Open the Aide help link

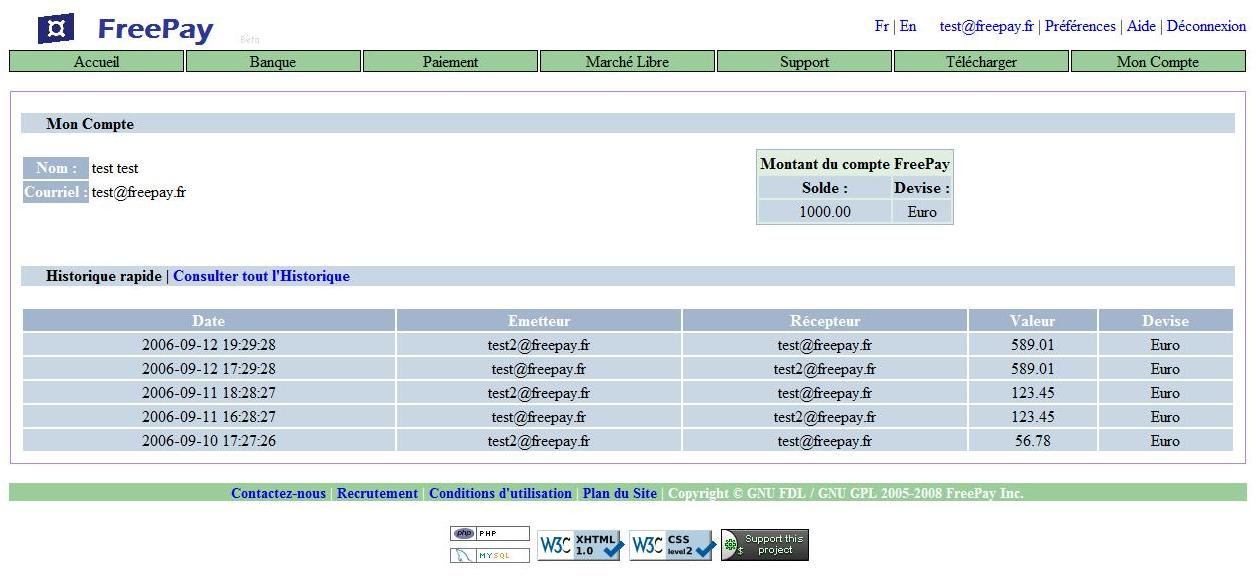[1141, 27]
